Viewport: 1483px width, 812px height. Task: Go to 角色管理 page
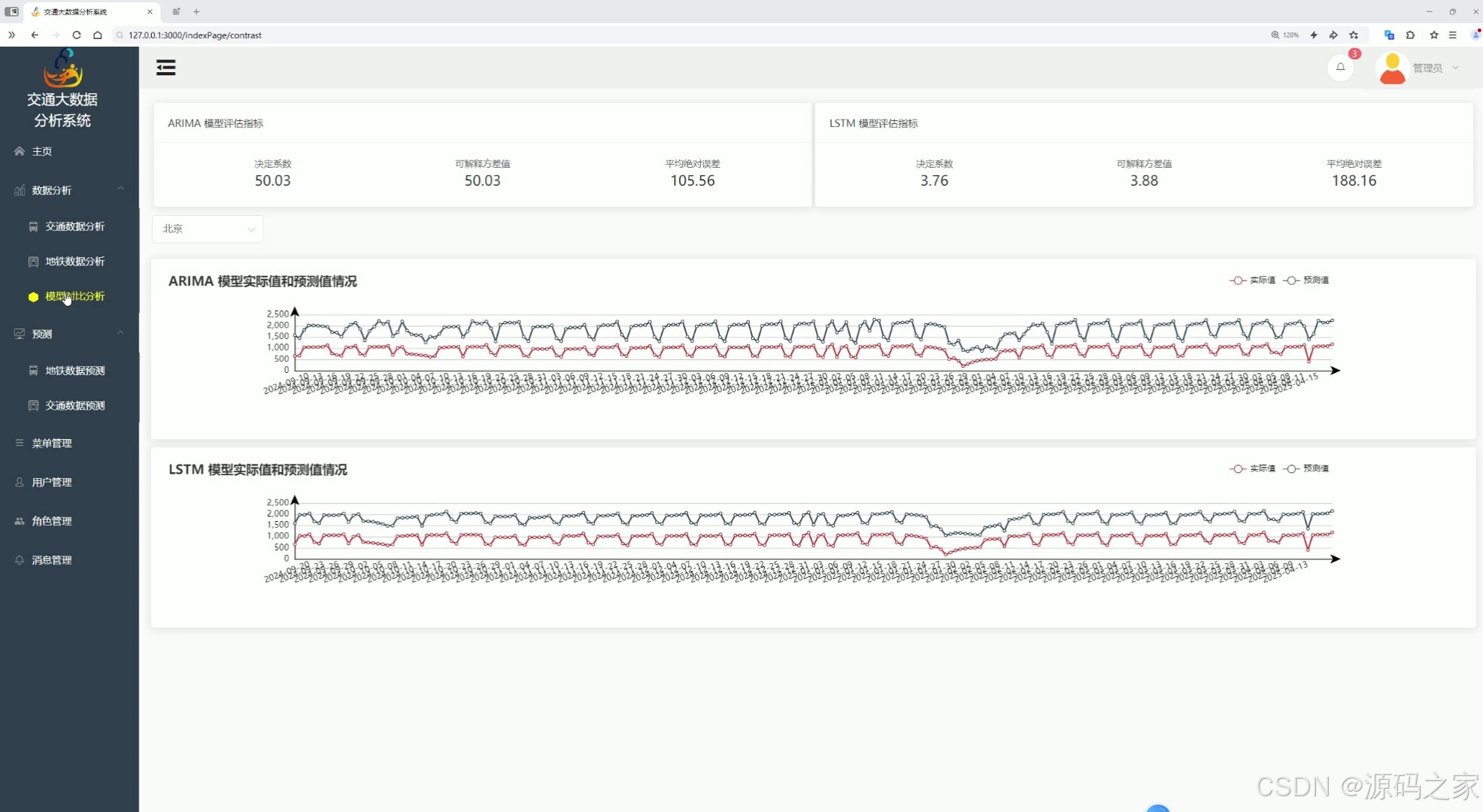click(x=51, y=521)
